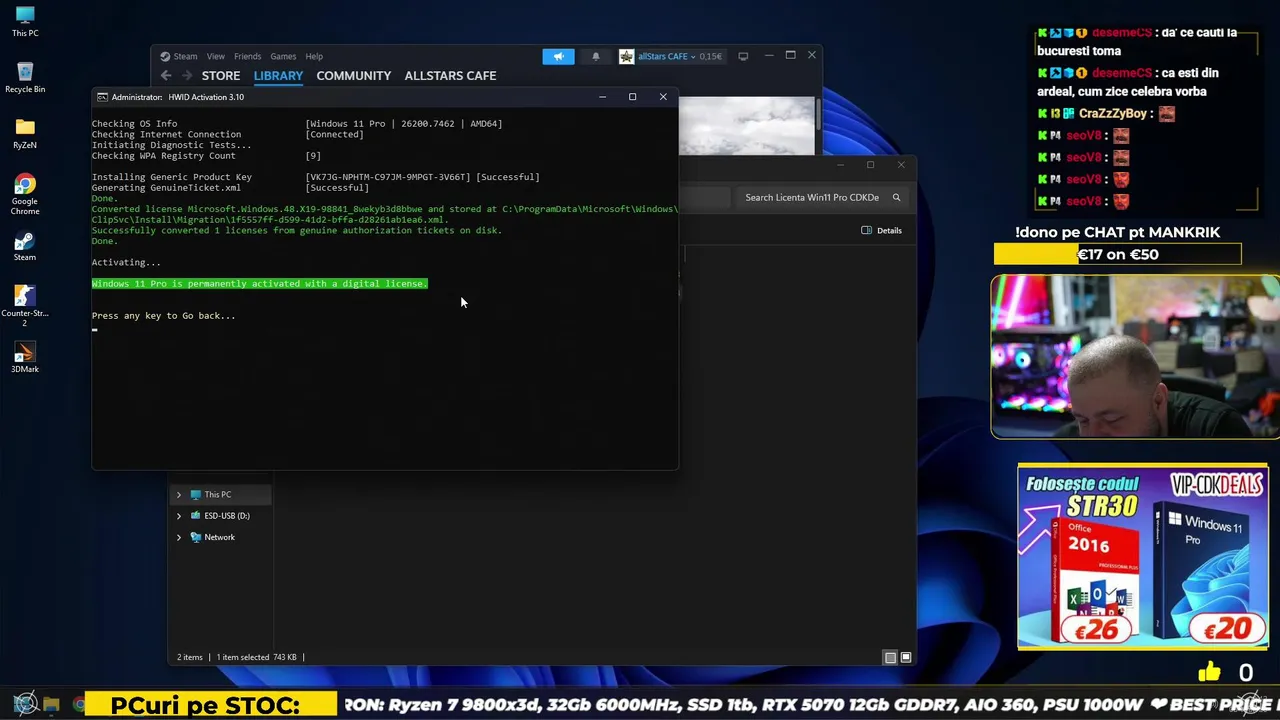This screenshot has height=720, width=1280.
Task: Switch Explorer to large thumbnails view icon
Action: click(906, 657)
